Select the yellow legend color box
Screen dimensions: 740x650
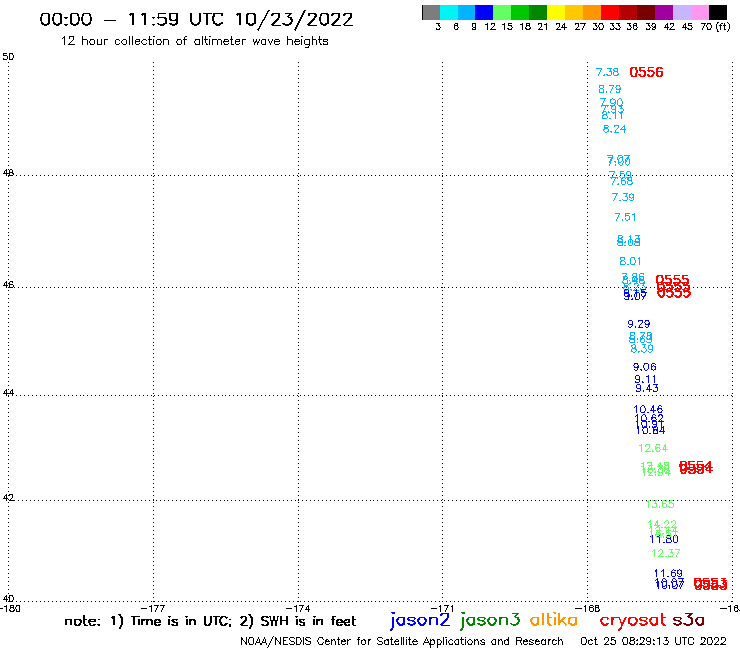click(556, 12)
